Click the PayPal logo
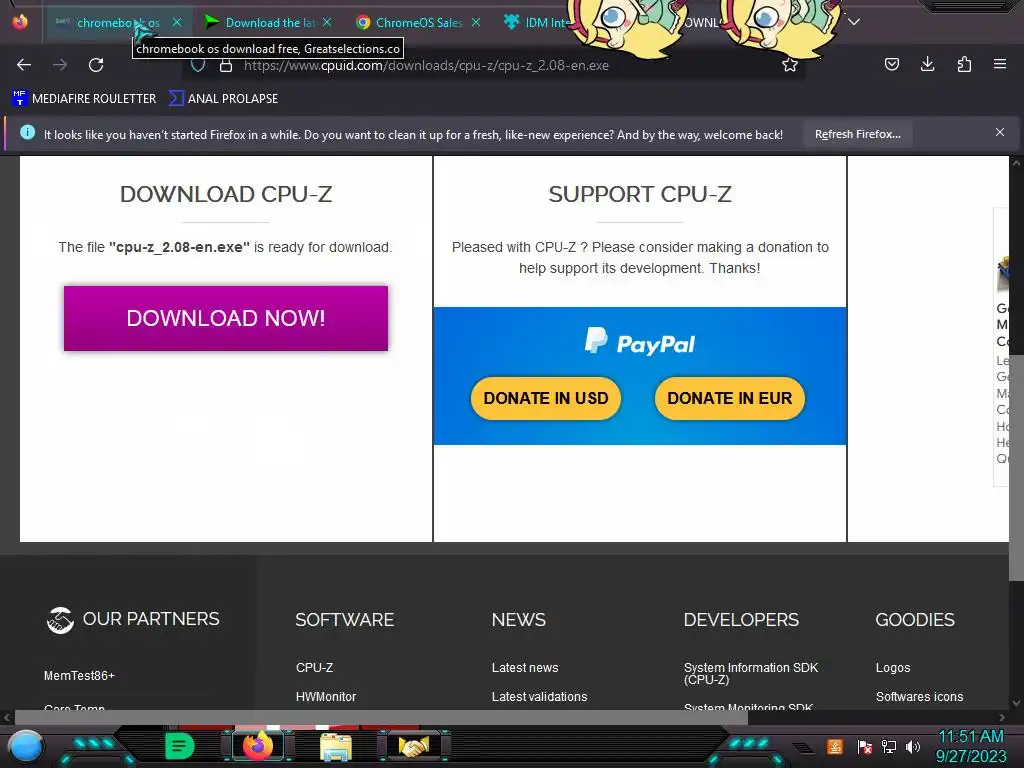The width and height of the screenshot is (1024, 768). pos(639,342)
